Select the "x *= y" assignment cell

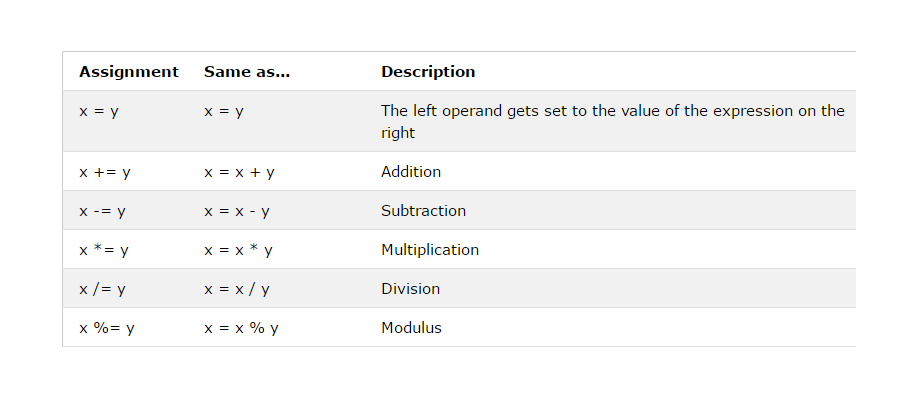[x=104, y=250]
